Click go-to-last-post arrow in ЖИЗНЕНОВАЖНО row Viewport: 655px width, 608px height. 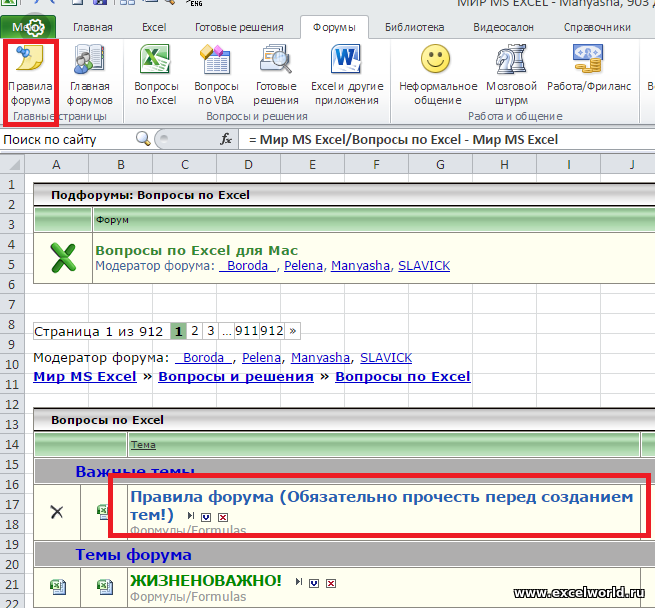click(x=299, y=581)
